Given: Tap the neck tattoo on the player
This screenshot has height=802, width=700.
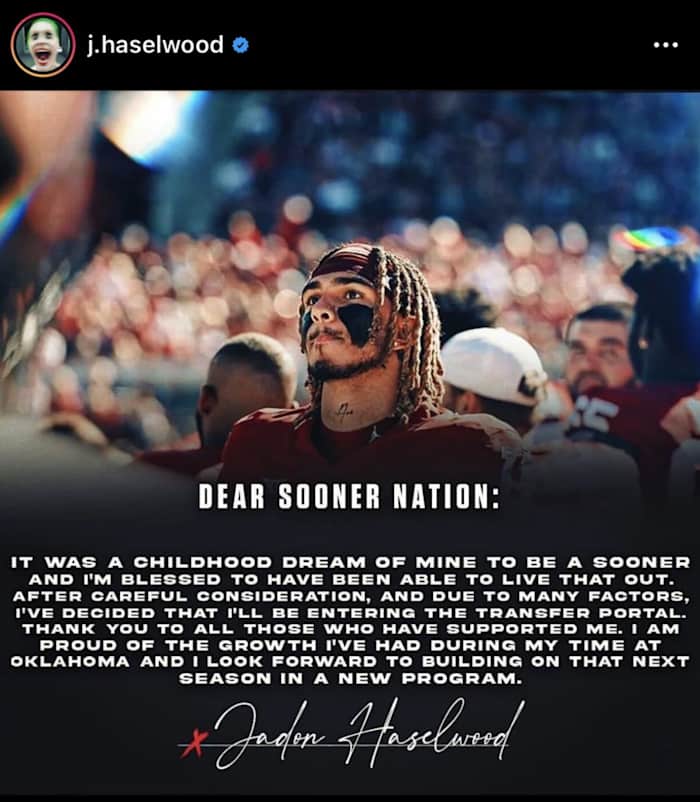Looking at the screenshot, I should pos(344,410).
